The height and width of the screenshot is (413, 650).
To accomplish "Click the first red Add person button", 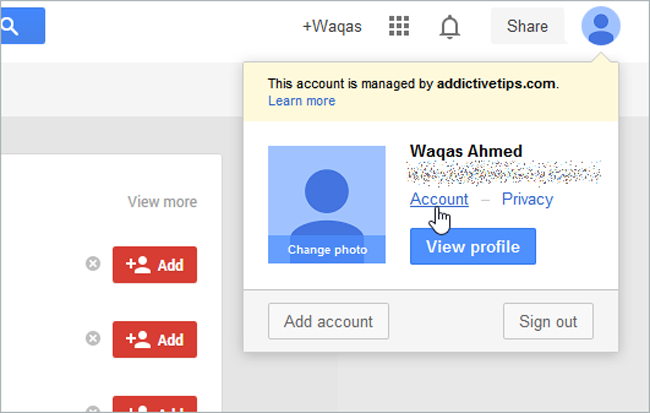I will click(x=155, y=265).
